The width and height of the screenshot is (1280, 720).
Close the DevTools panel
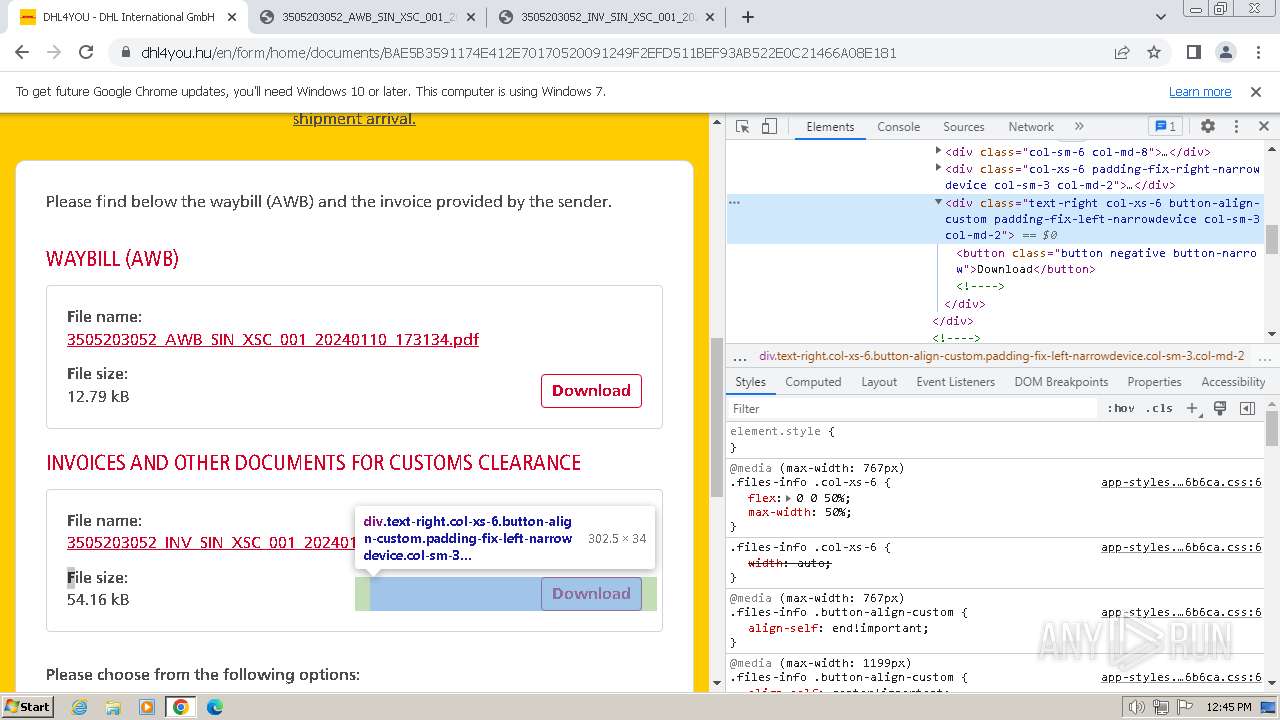point(1263,127)
